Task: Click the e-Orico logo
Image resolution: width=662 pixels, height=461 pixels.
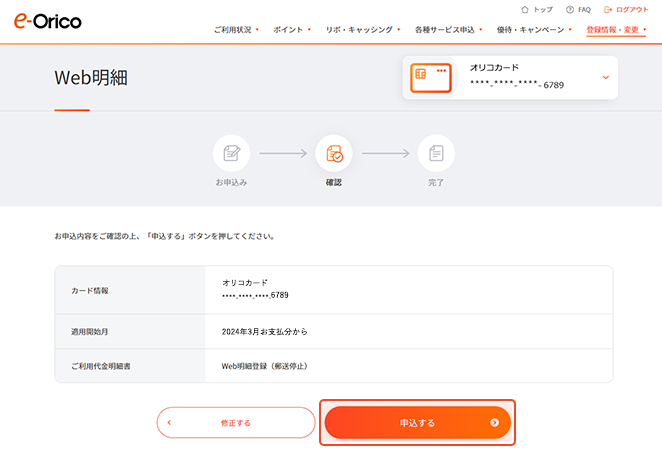Action: (48, 21)
